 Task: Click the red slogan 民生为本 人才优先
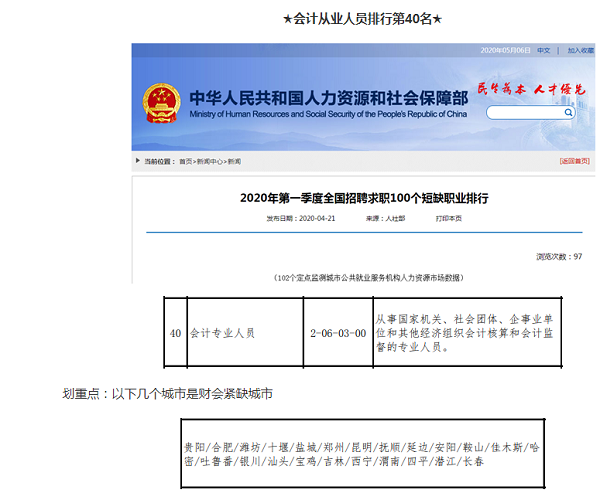coord(532,89)
